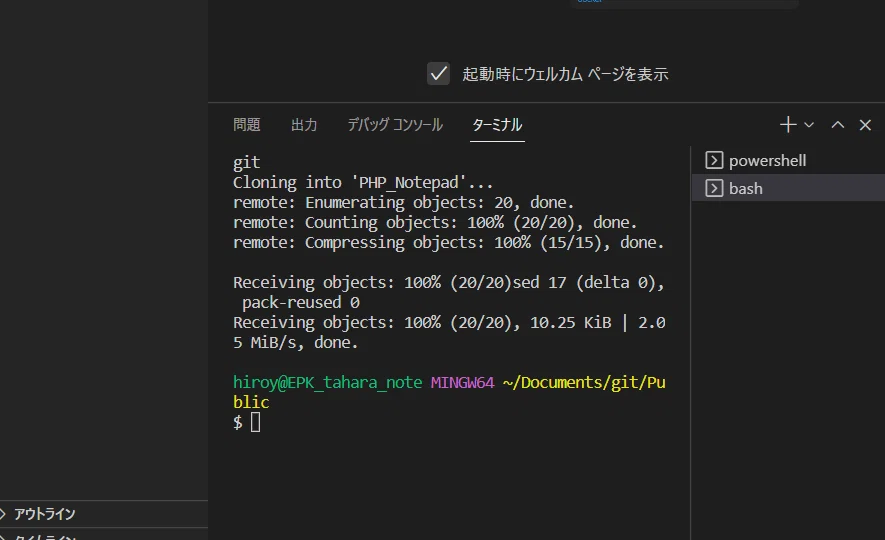Click the "Cloning into 'PHP_Notepad'..." line
Screen dimensions: 885x540
(x=363, y=182)
